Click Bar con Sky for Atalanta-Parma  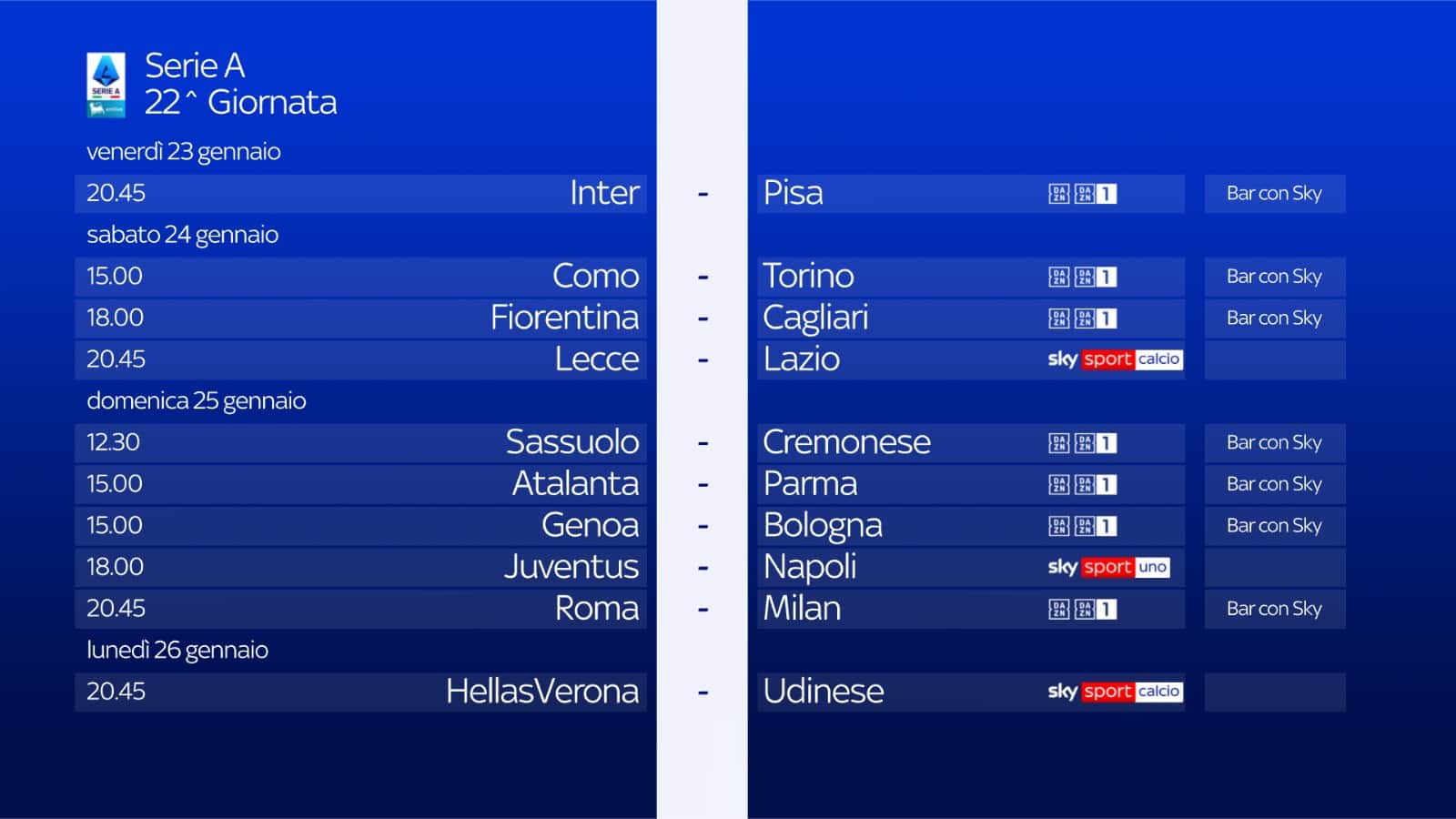tap(1274, 484)
